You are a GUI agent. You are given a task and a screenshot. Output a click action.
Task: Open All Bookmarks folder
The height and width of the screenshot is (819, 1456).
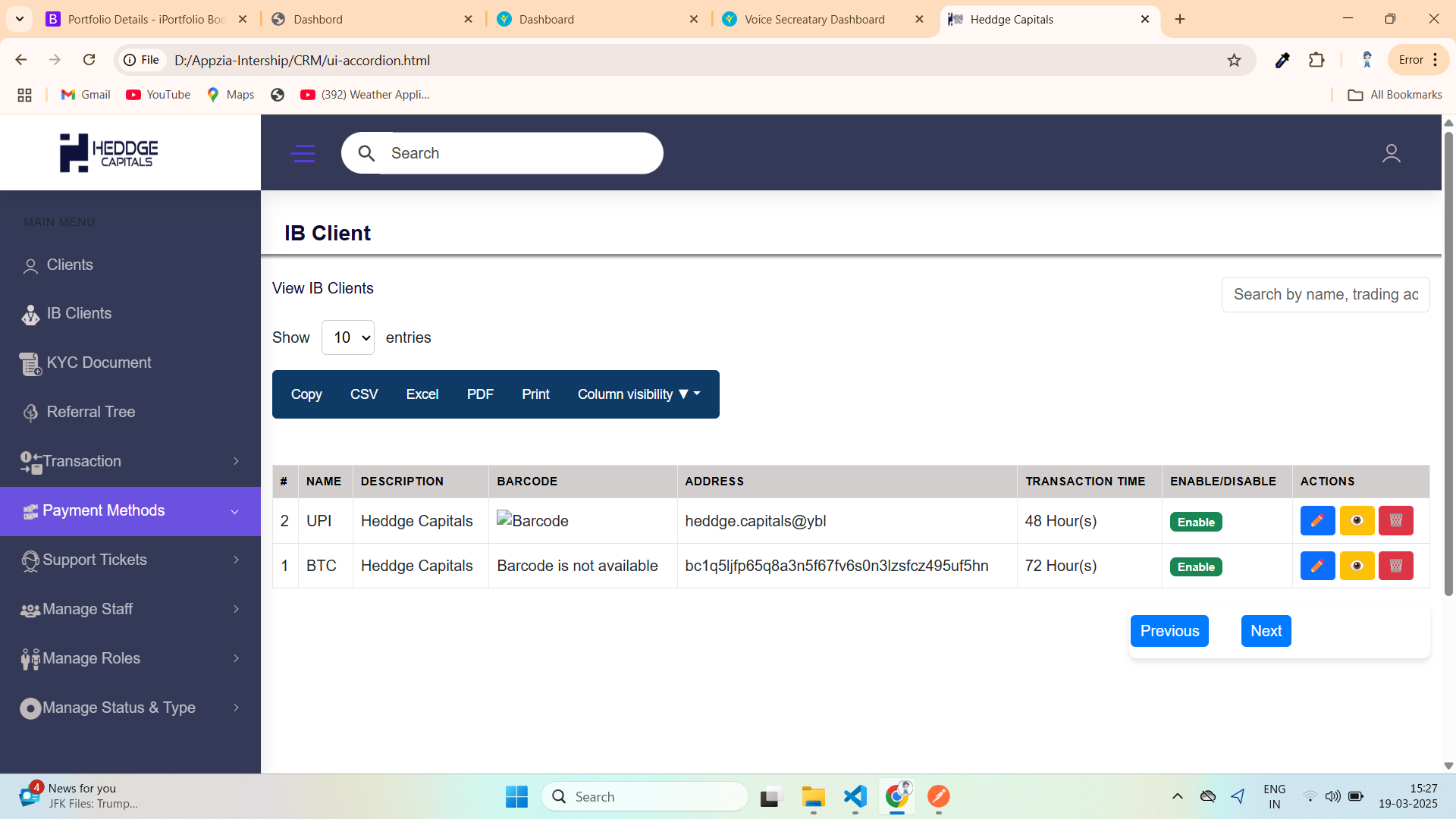1395,95
